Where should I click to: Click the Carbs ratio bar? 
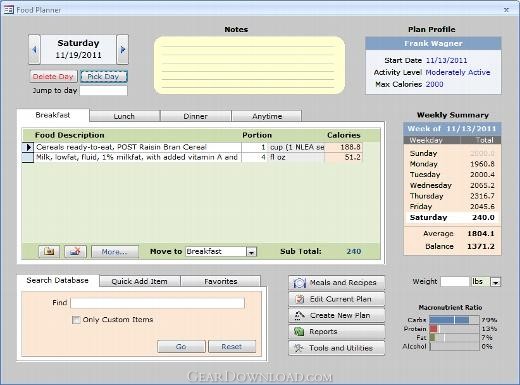[x=454, y=320]
